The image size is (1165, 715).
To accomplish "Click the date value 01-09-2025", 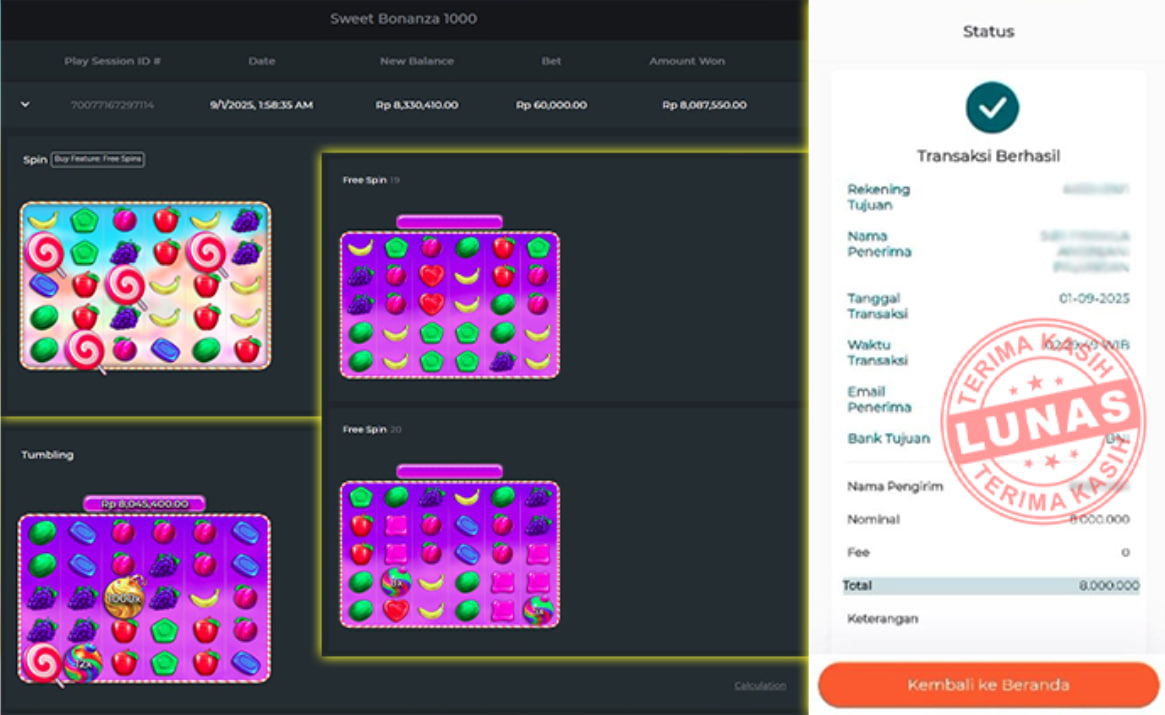I will coord(1094,298).
